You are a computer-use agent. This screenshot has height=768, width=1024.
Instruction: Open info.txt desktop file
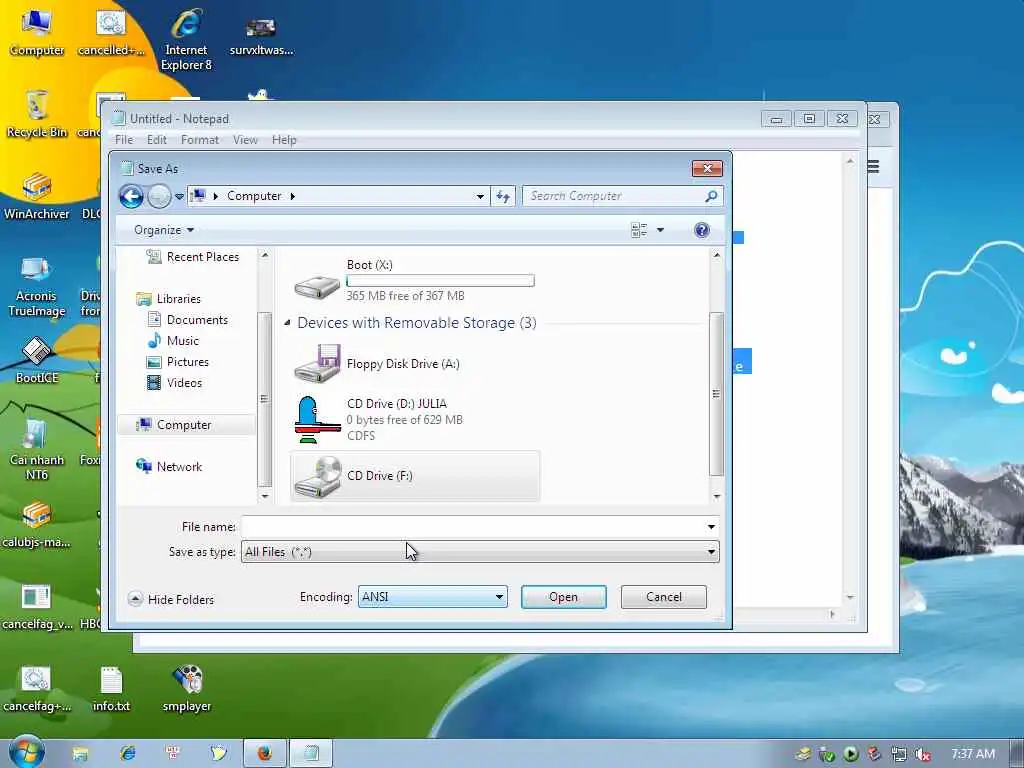(x=111, y=689)
